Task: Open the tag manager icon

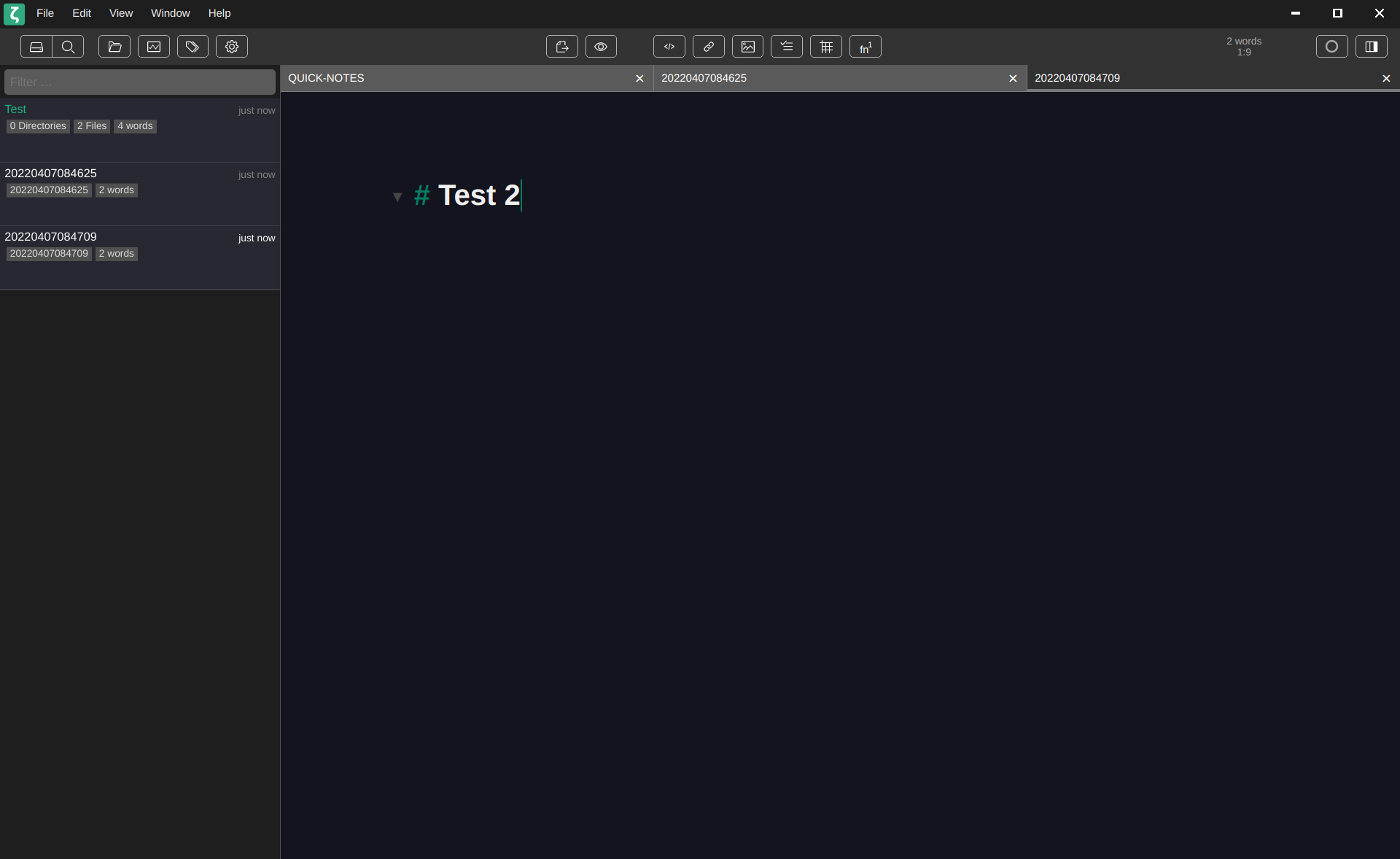Action: click(192, 47)
